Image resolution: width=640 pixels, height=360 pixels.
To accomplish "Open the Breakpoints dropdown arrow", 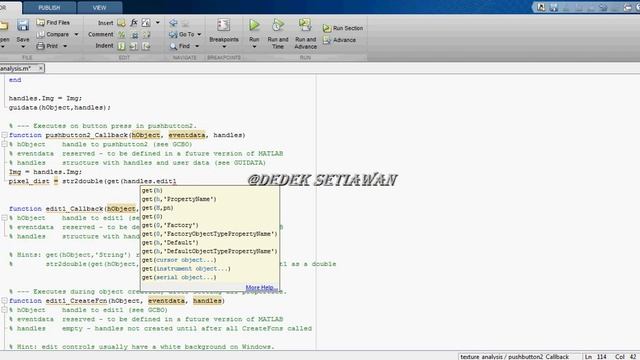I will pos(224,47).
